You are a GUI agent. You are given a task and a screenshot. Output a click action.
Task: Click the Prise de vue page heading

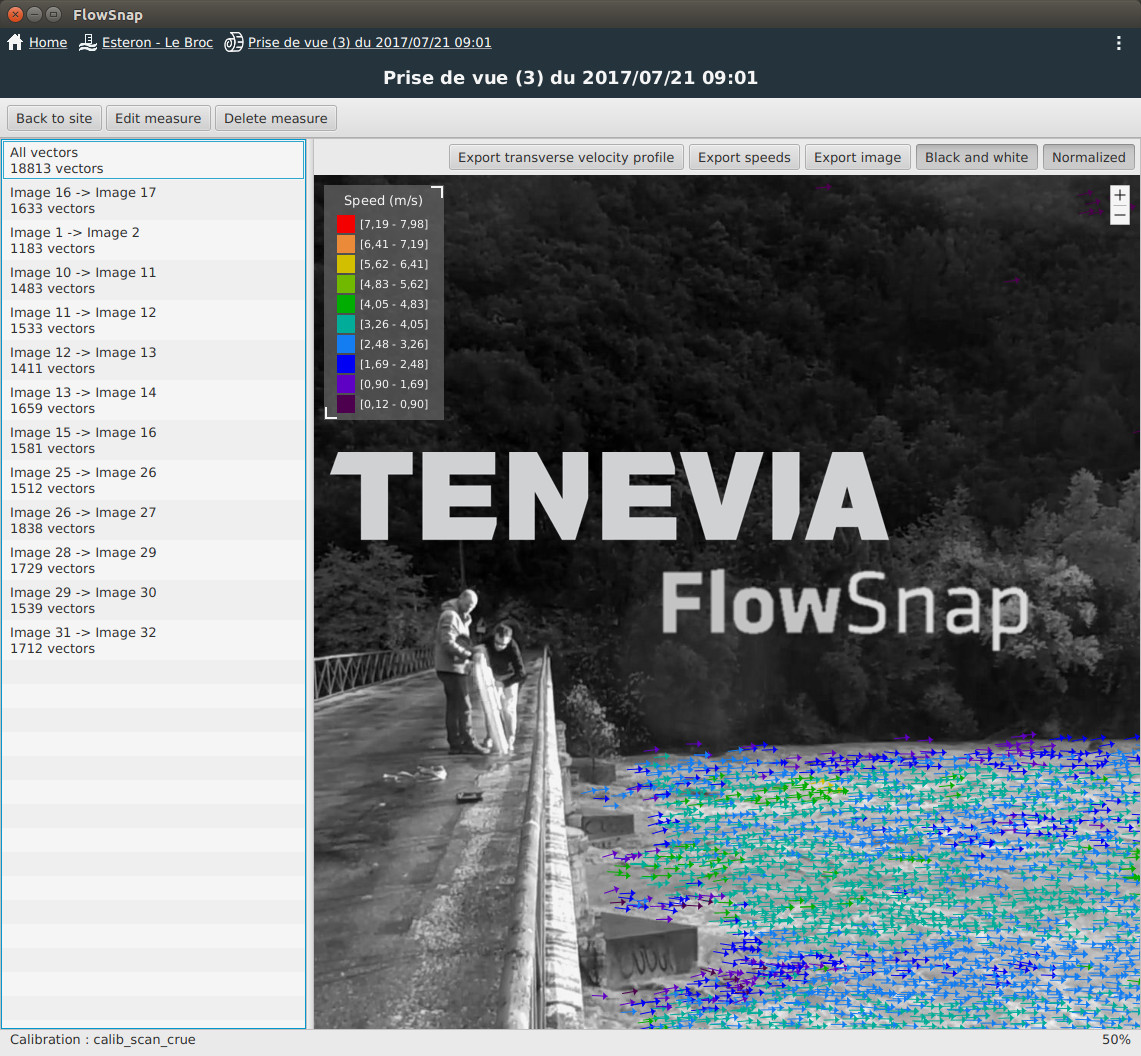pyautogui.click(x=570, y=78)
